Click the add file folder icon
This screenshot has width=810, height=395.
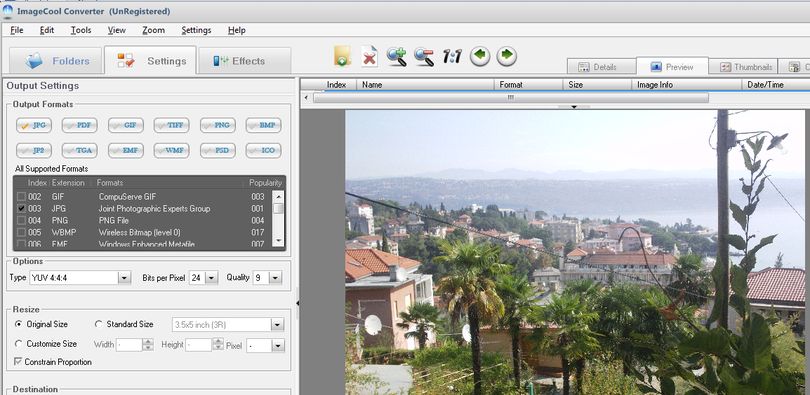342,56
